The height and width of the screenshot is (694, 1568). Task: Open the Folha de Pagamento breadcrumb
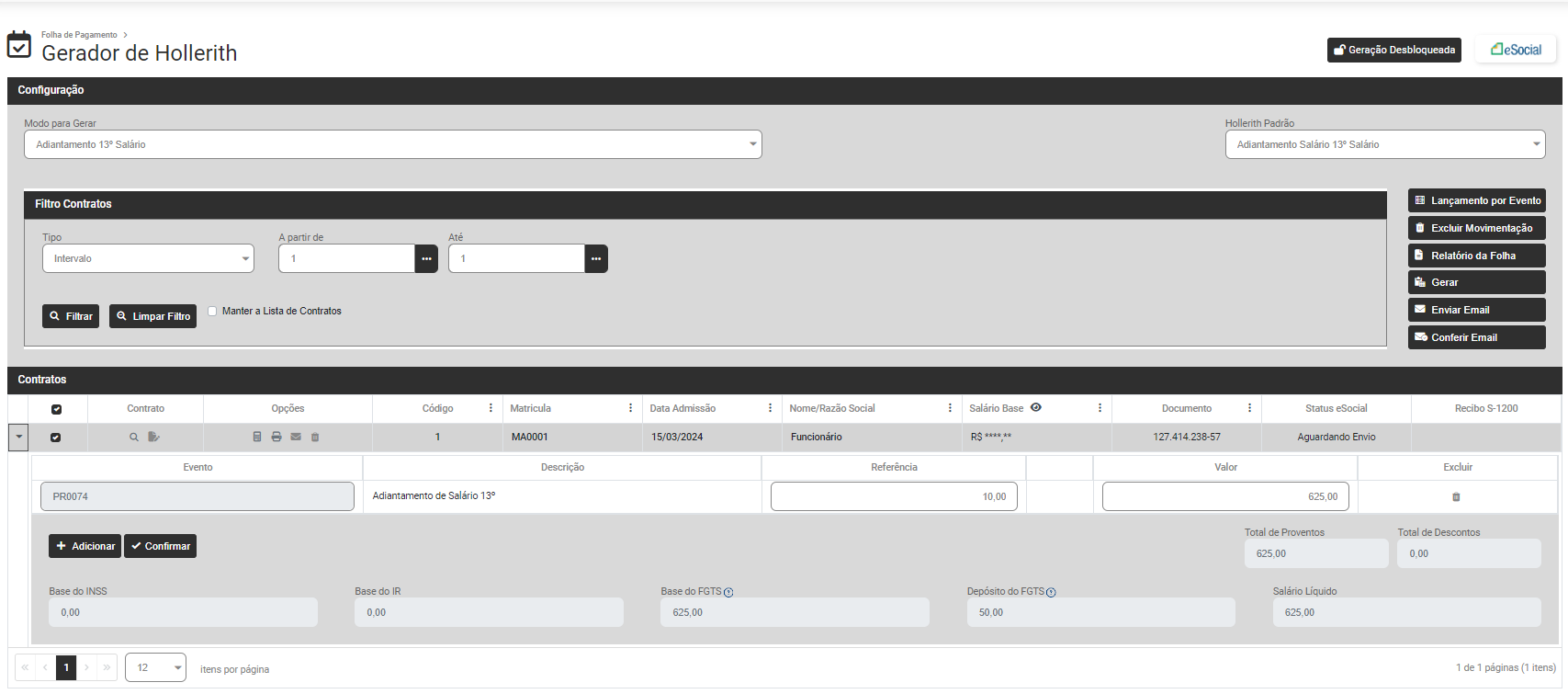[x=79, y=35]
